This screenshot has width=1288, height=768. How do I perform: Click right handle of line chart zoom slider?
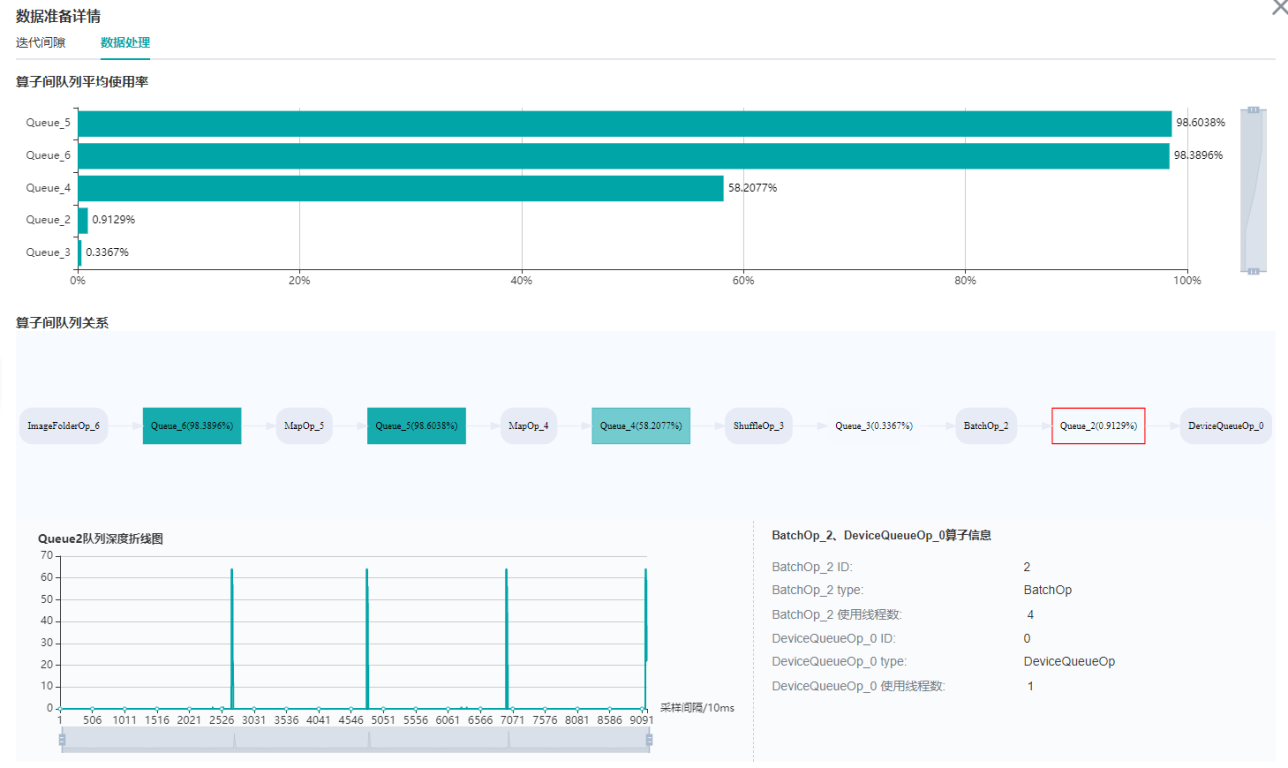coord(649,740)
